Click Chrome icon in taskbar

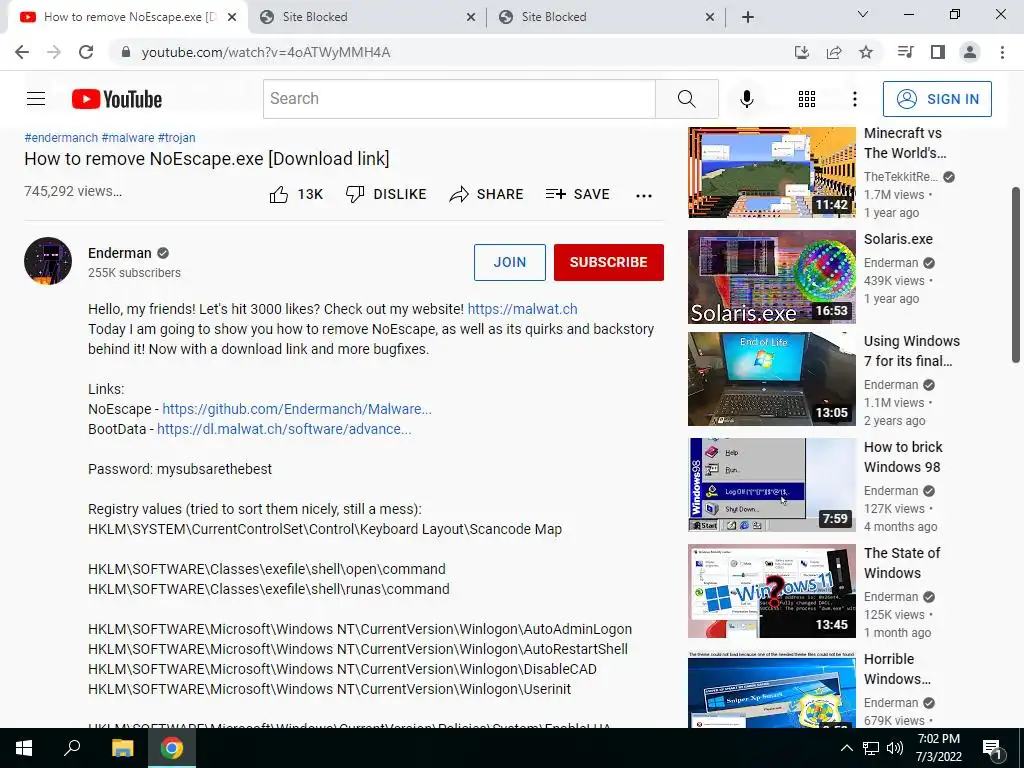(172, 748)
